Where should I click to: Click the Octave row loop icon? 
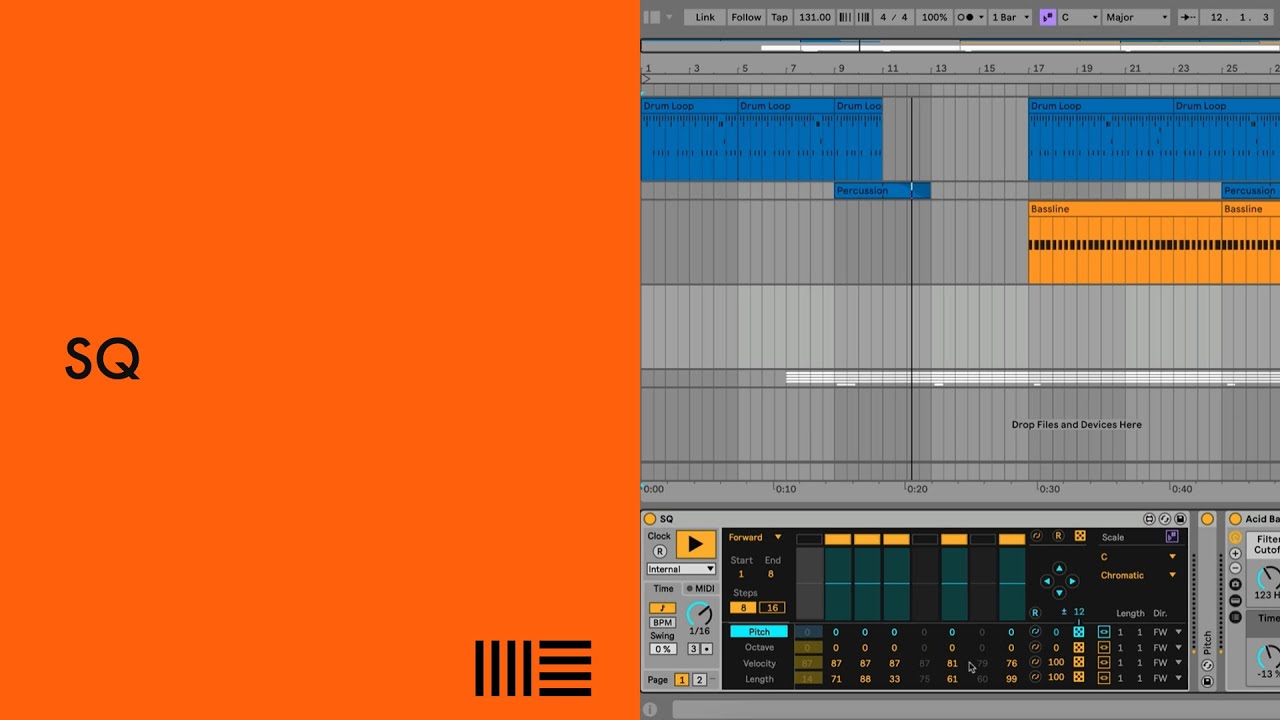point(1104,647)
